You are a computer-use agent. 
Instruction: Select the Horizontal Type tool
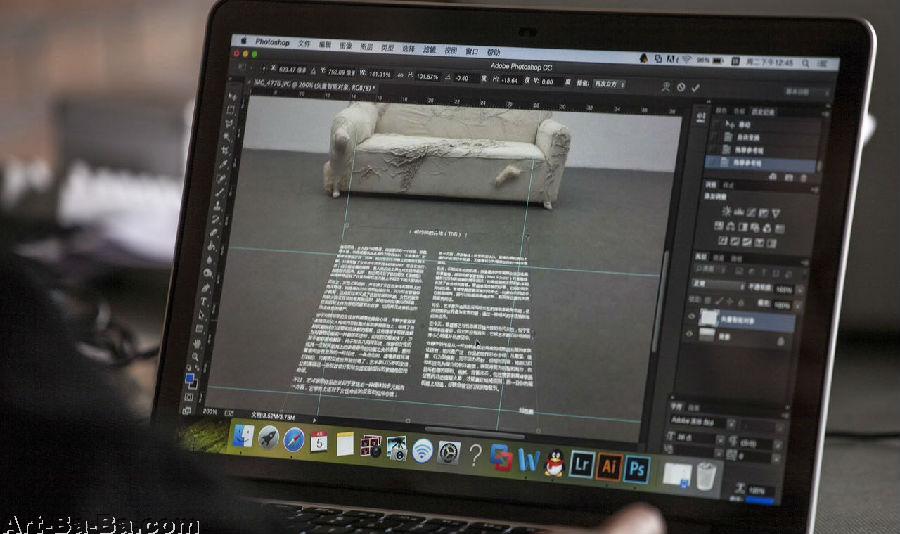(204, 301)
